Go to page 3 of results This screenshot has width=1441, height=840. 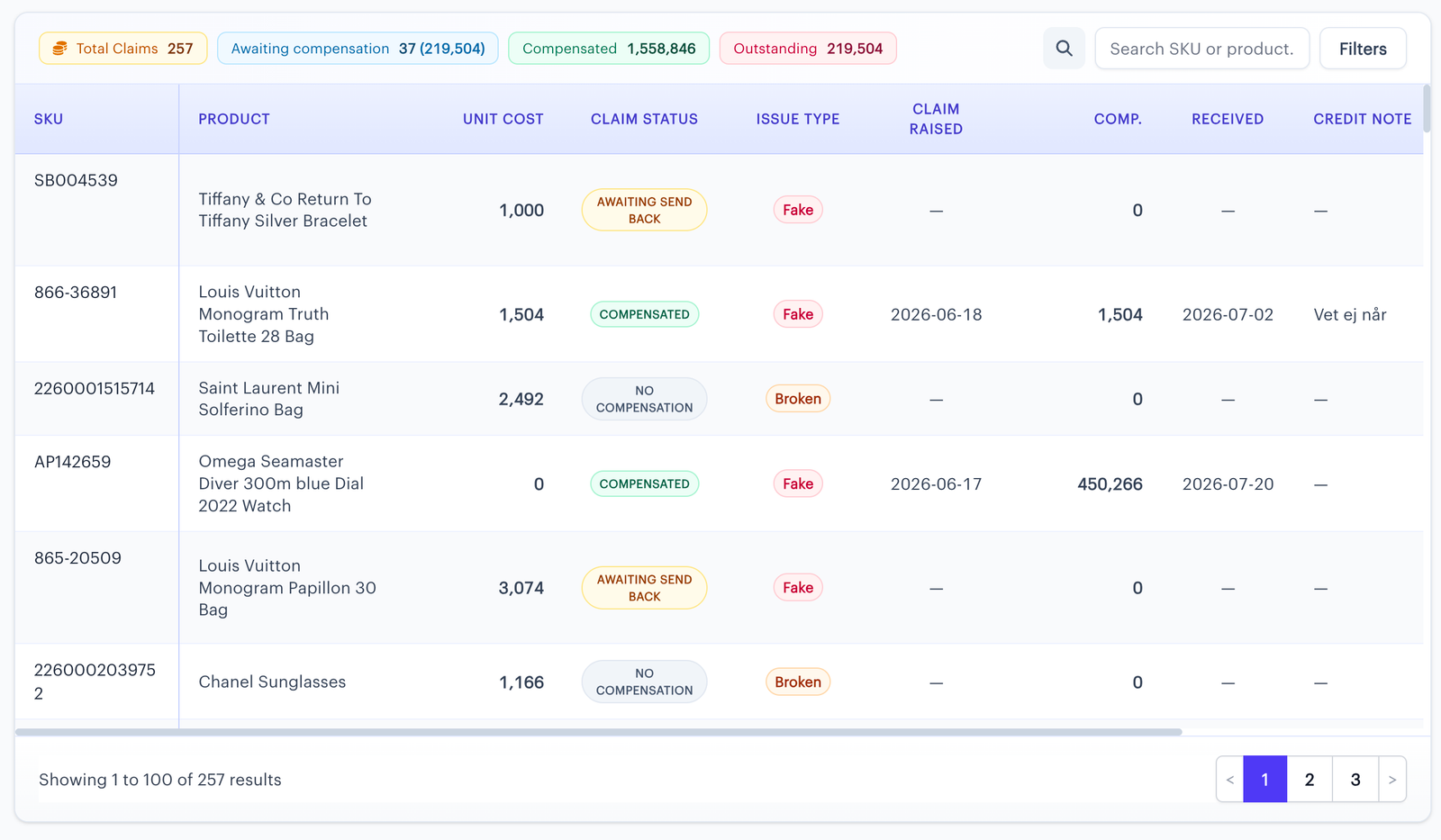(1355, 780)
